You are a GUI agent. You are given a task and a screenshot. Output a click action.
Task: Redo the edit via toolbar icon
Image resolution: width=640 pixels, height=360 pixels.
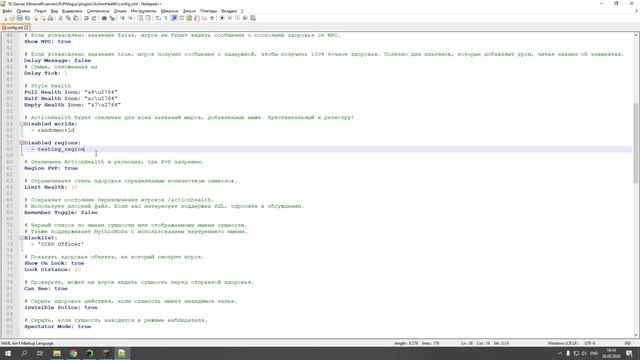(94, 18)
